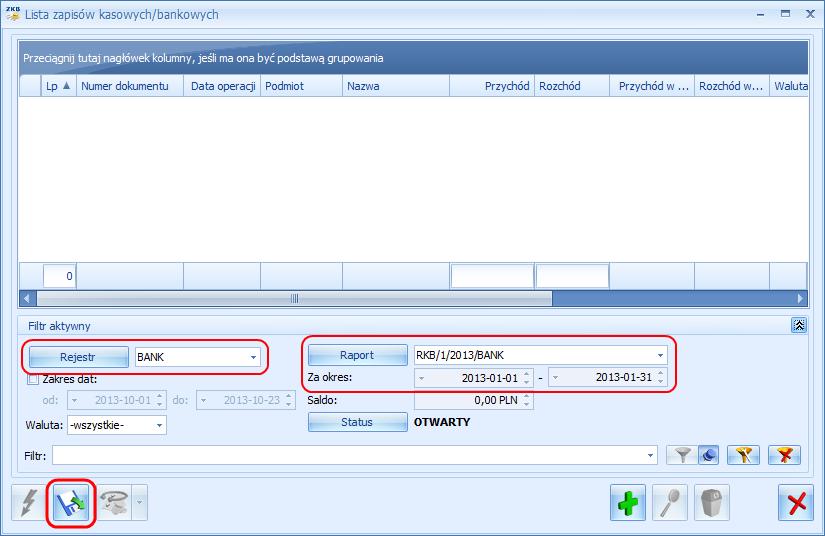Collapse the Filtr aktywny panel
This screenshot has height=536, width=825.
click(799, 326)
